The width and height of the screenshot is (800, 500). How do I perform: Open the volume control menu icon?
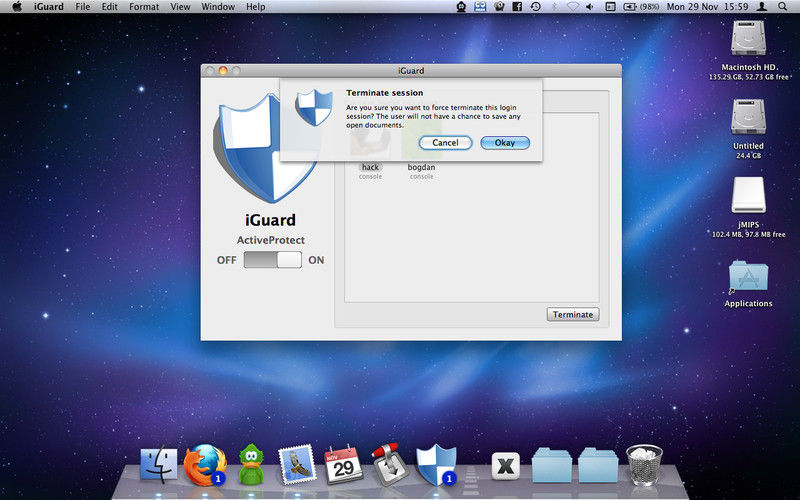pos(590,7)
